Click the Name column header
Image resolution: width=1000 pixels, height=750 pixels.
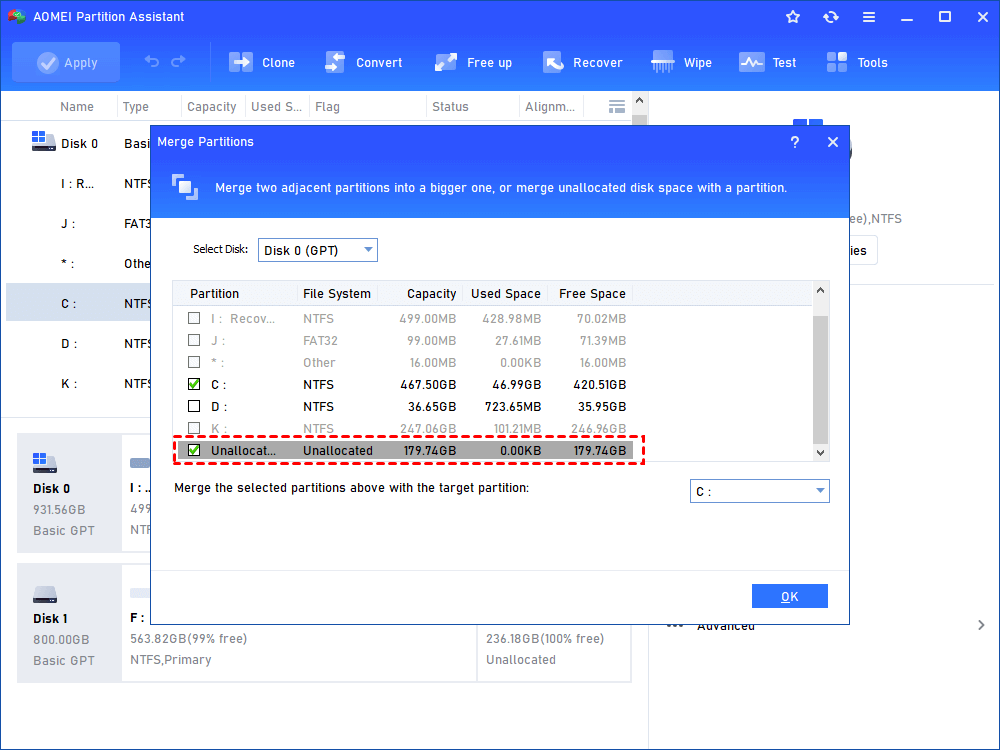click(77, 107)
